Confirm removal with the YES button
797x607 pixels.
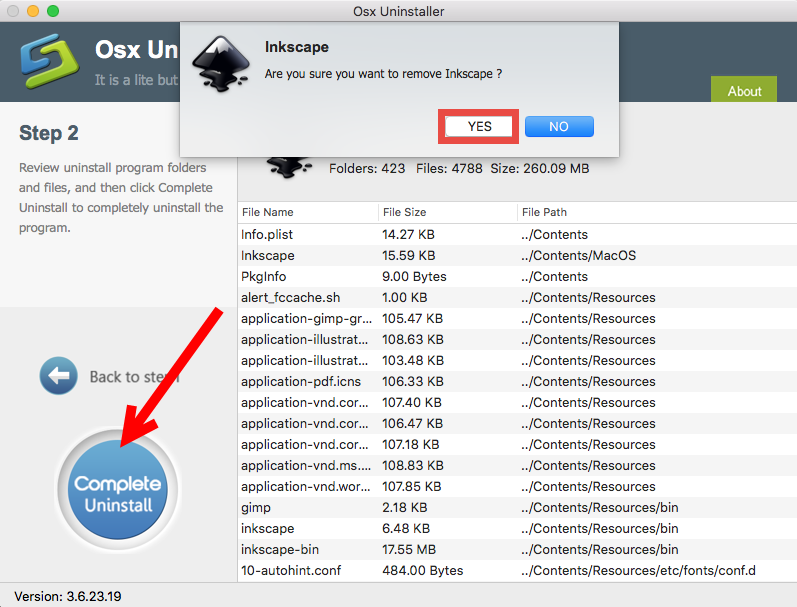479,127
